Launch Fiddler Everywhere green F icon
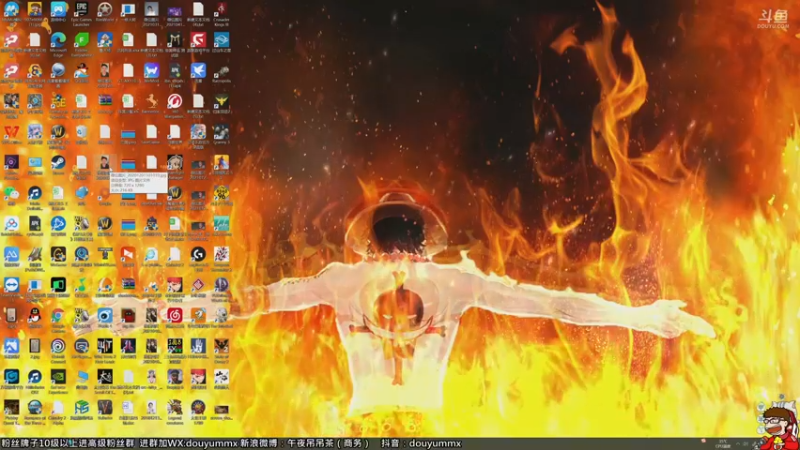The width and height of the screenshot is (800, 450). (x=81, y=40)
